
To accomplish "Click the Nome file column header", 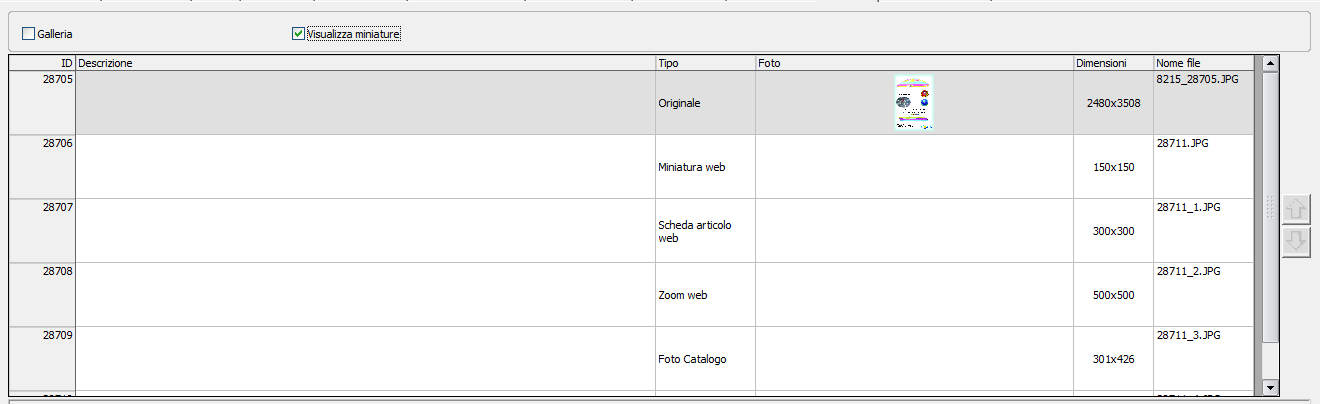I will (x=1203, y=63).
